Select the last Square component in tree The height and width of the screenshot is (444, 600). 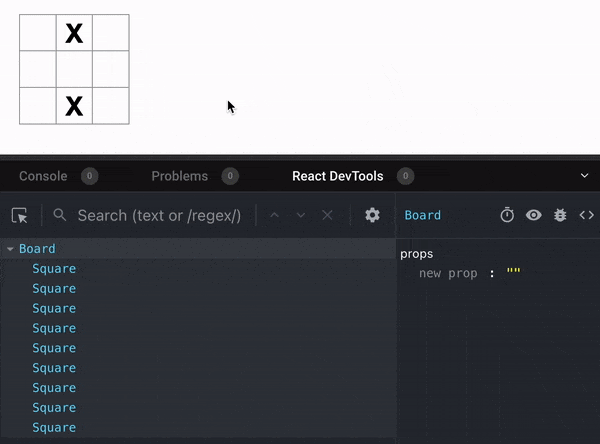coord(54,427)
